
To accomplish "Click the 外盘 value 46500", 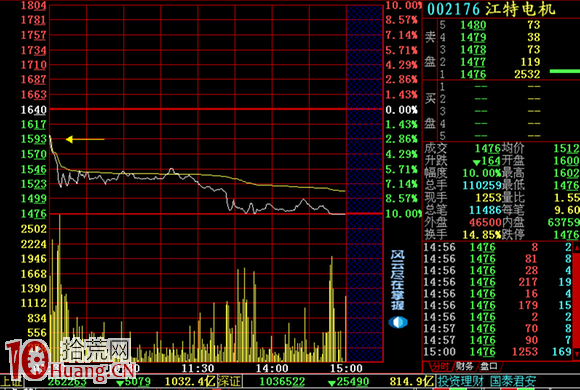I will point(485,222).
